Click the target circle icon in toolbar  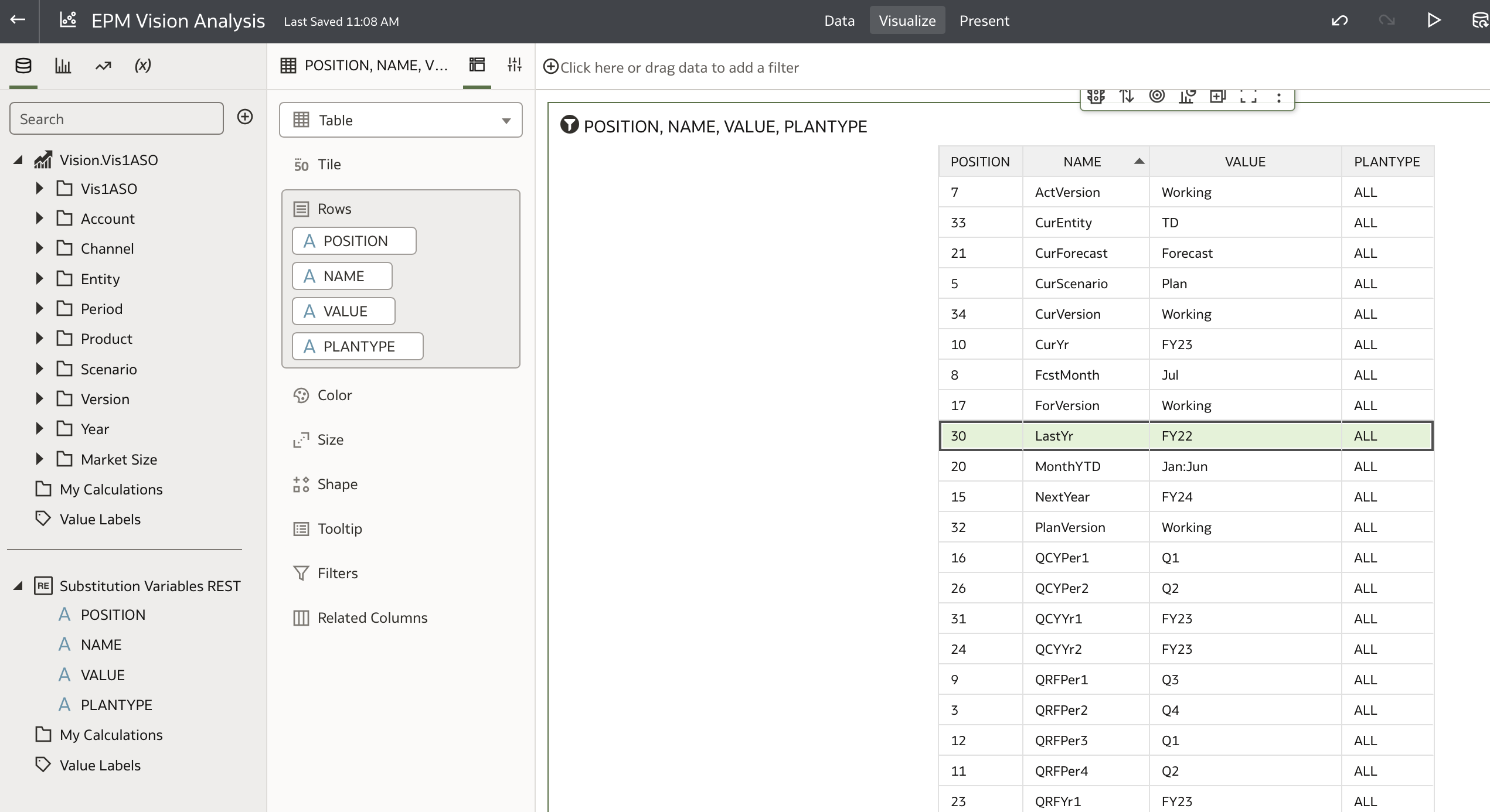[x=1157, y=95]
